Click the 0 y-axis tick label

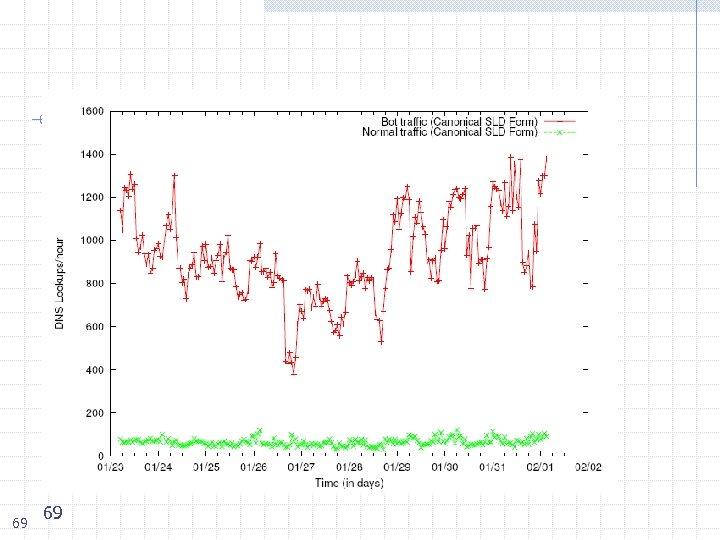[x=101, y=456]
